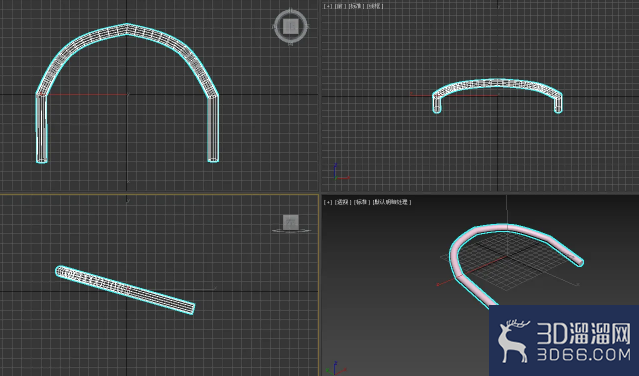This screenshot has width=639, height=376.
Task: Select the slanted tube in the bottom-left viewport
Action: [125, 290]
